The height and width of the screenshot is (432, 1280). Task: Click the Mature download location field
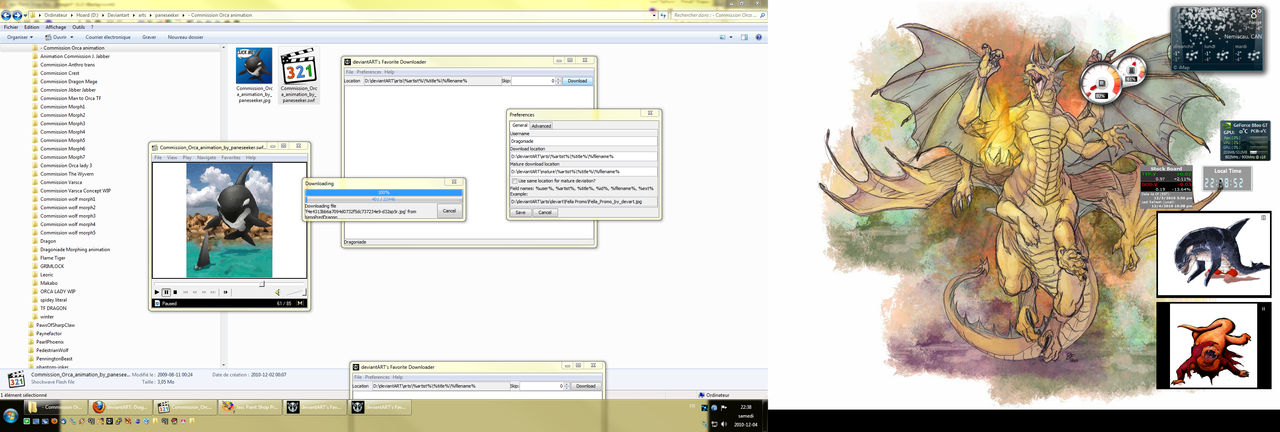pos(583,172)
